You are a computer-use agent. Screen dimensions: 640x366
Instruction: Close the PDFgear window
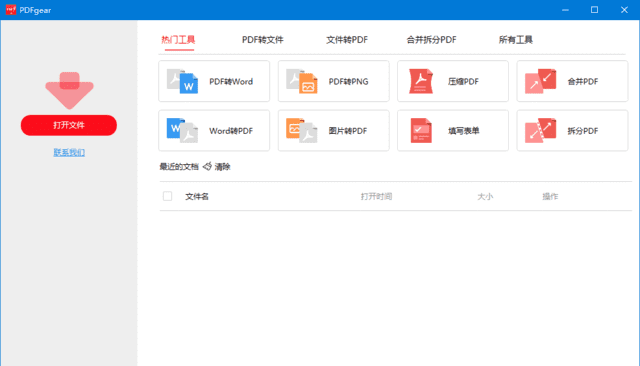pyautogui.click(x=624, y=10)
